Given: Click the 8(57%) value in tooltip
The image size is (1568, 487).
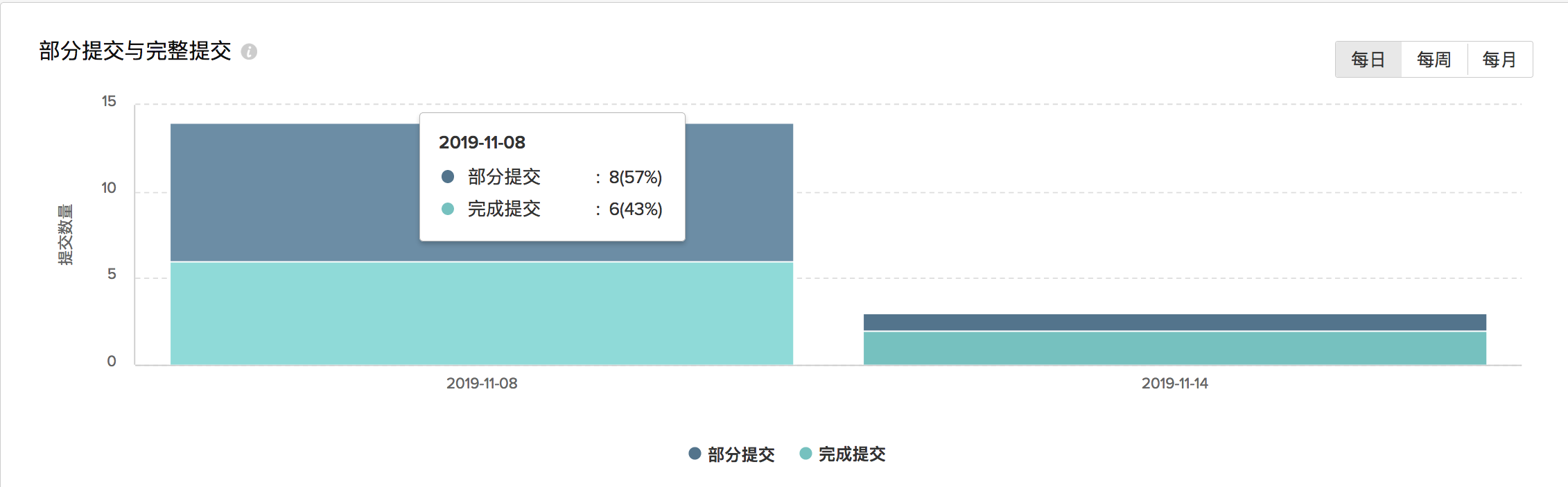Looking at the screenshot, I should point(636,178).
